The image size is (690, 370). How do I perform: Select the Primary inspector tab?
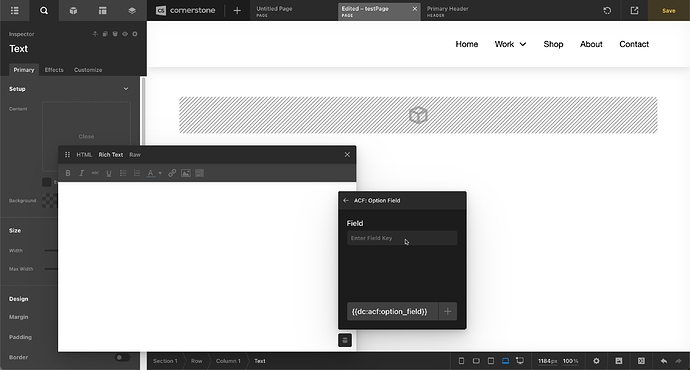(x=24, y=70)
